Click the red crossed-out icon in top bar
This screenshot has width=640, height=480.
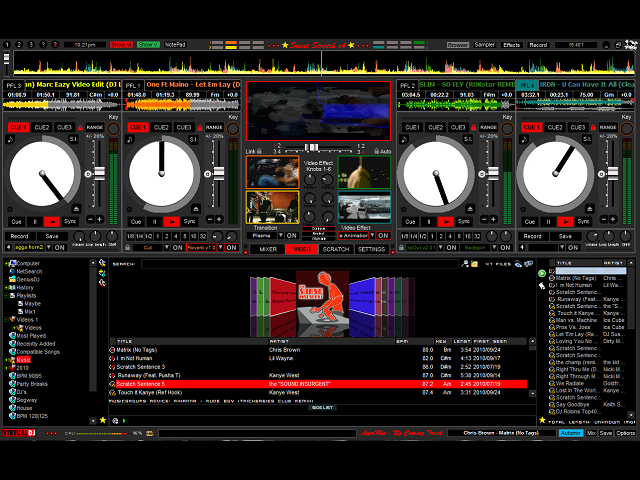(x=56, y=44)
